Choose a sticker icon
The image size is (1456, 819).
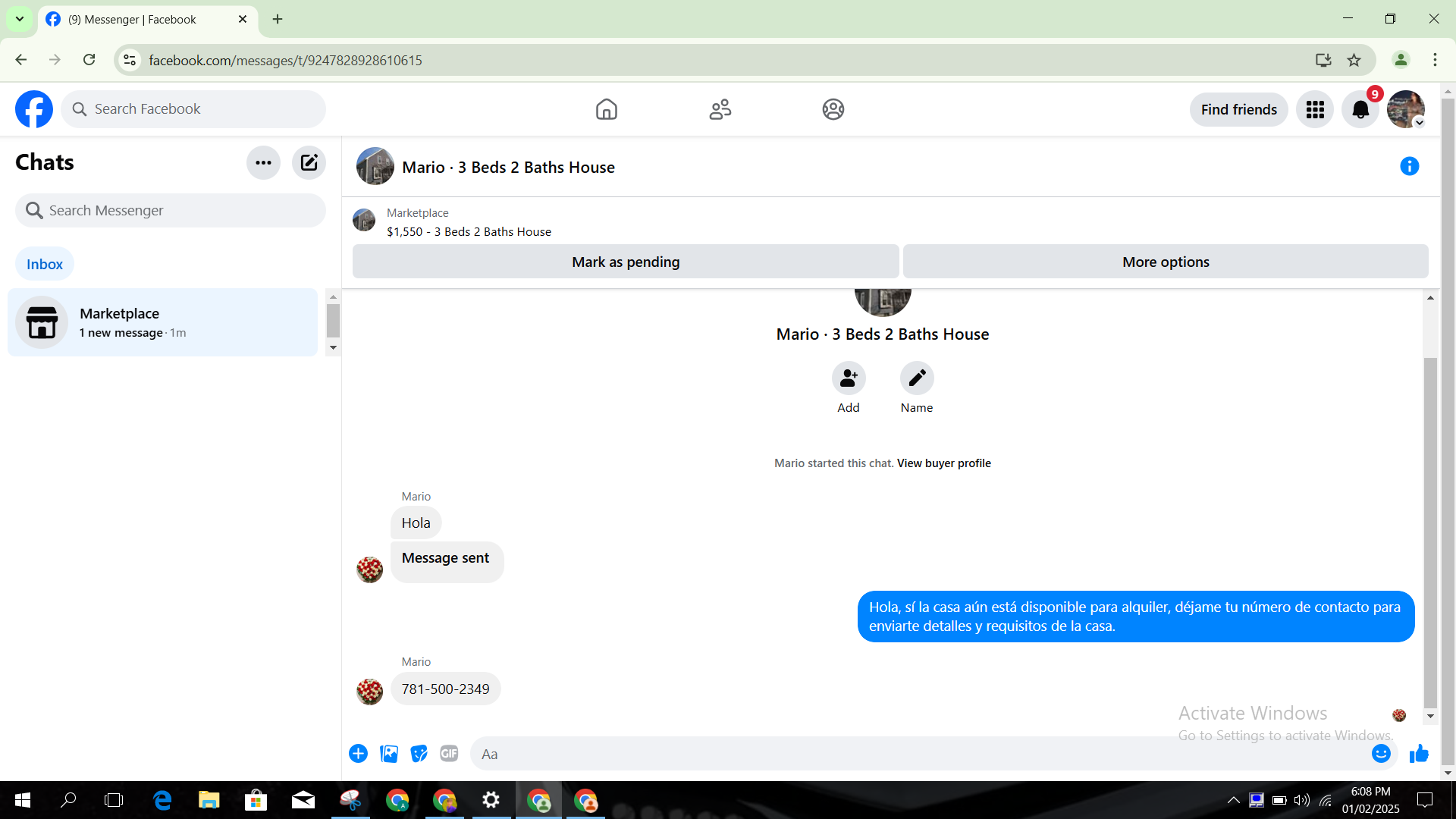pos(419,753)
